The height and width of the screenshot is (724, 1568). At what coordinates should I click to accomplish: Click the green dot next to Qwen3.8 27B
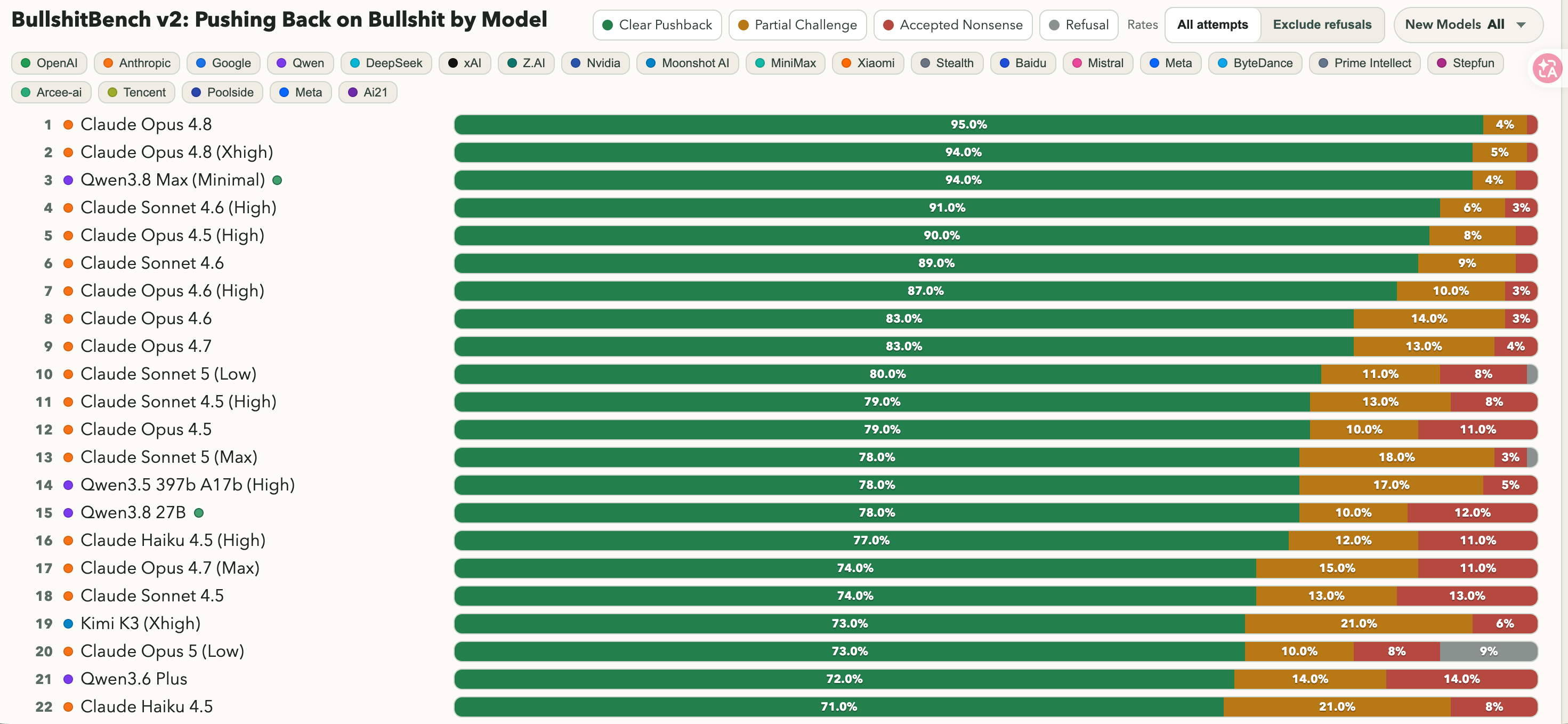[x=198, y=513]
